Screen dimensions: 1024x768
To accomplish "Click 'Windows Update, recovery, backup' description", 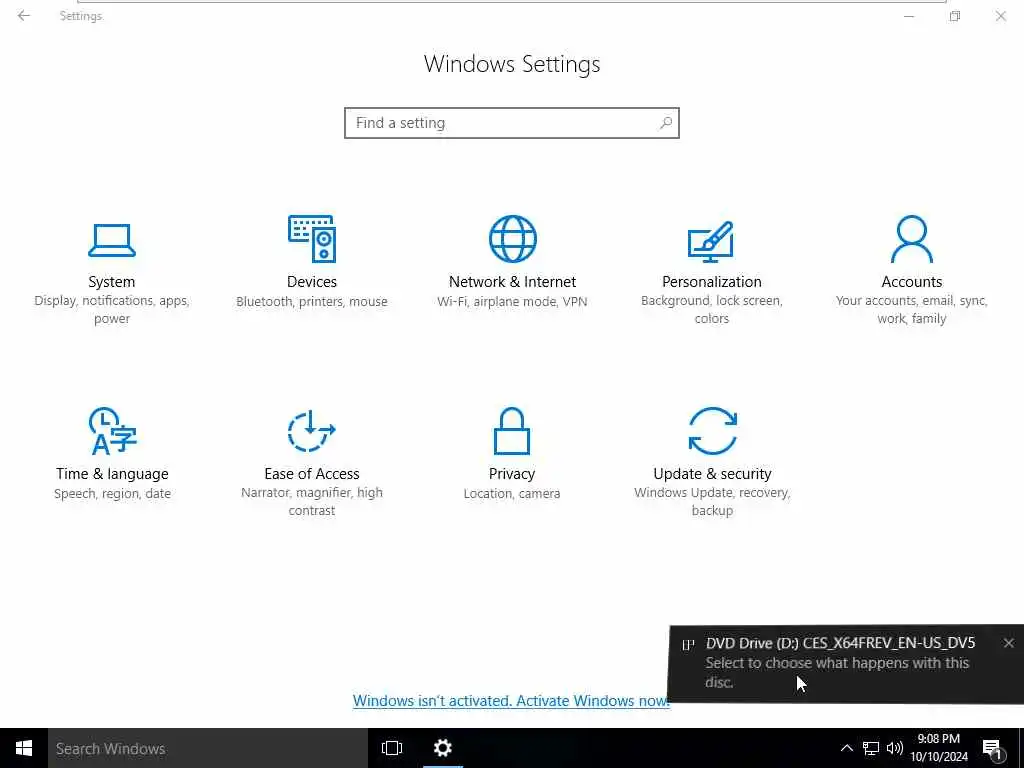I will point(712,502).
